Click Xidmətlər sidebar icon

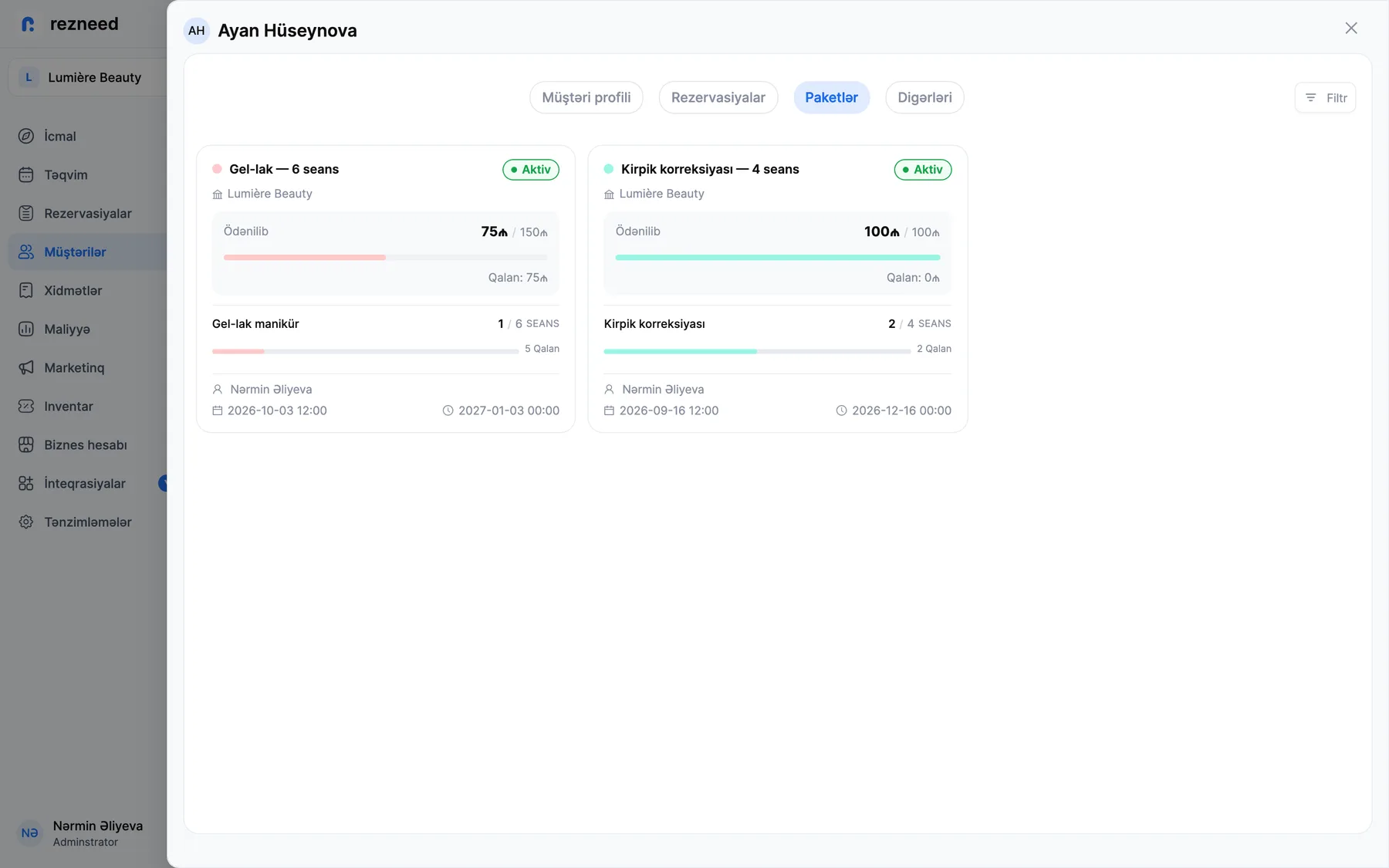(x=26, y=290)
